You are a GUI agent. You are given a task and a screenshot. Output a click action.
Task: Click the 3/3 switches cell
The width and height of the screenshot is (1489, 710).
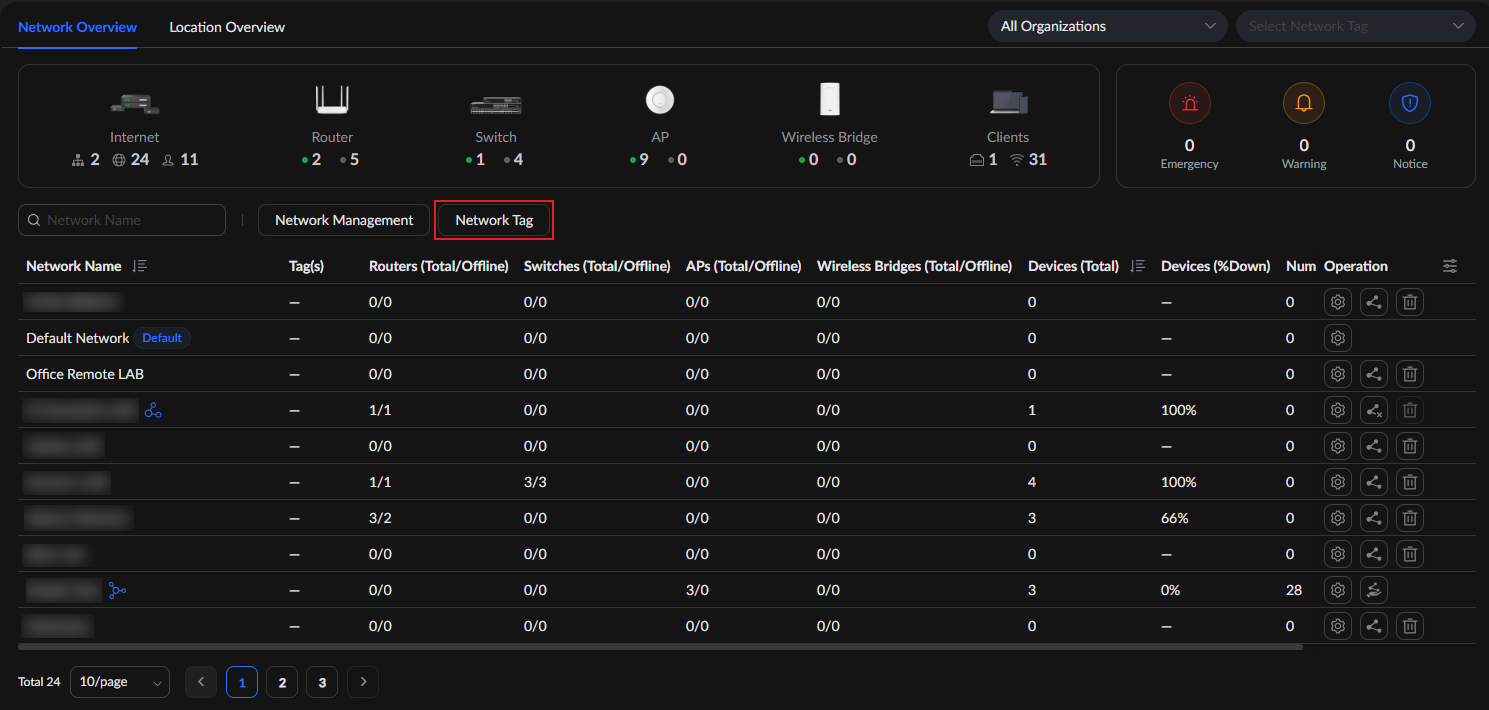pyautogui.click(x=535, y=482)
